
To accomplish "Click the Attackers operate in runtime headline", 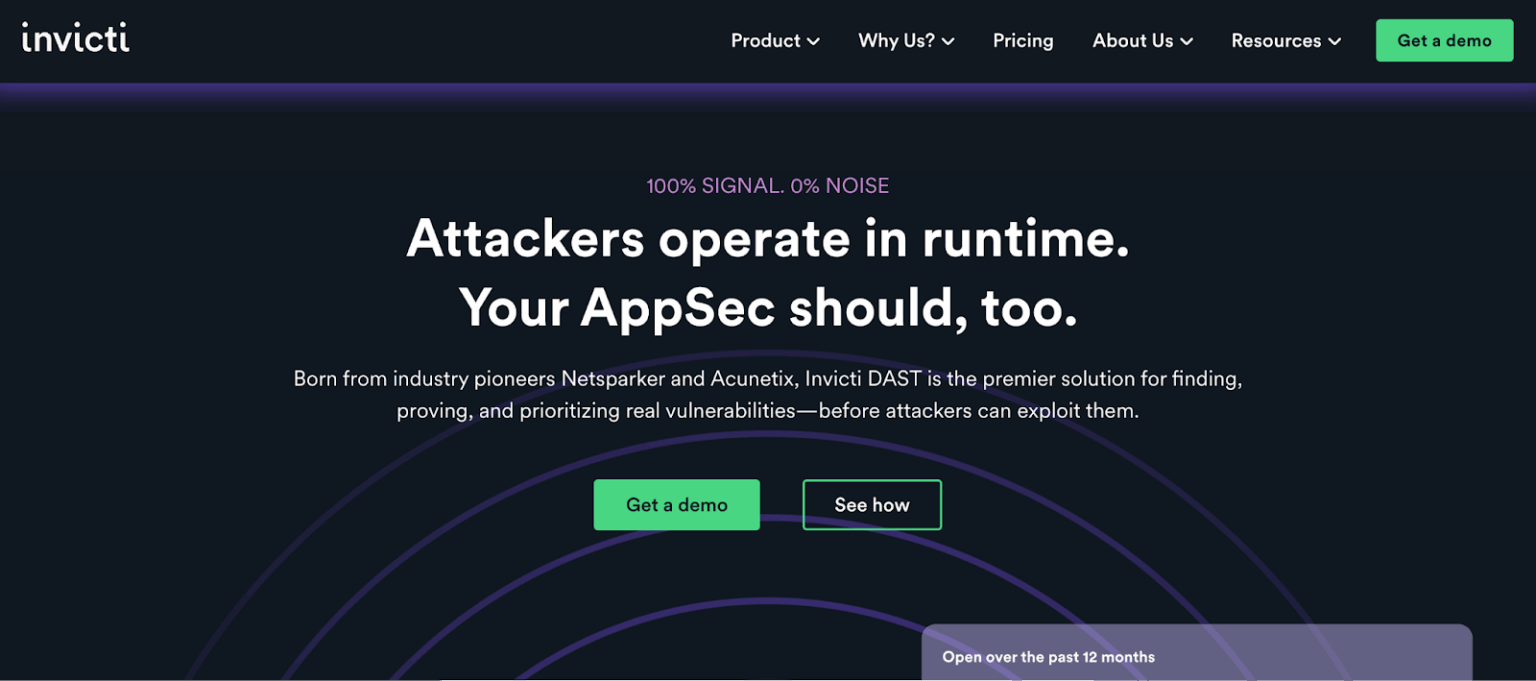I will click(768, 240).
